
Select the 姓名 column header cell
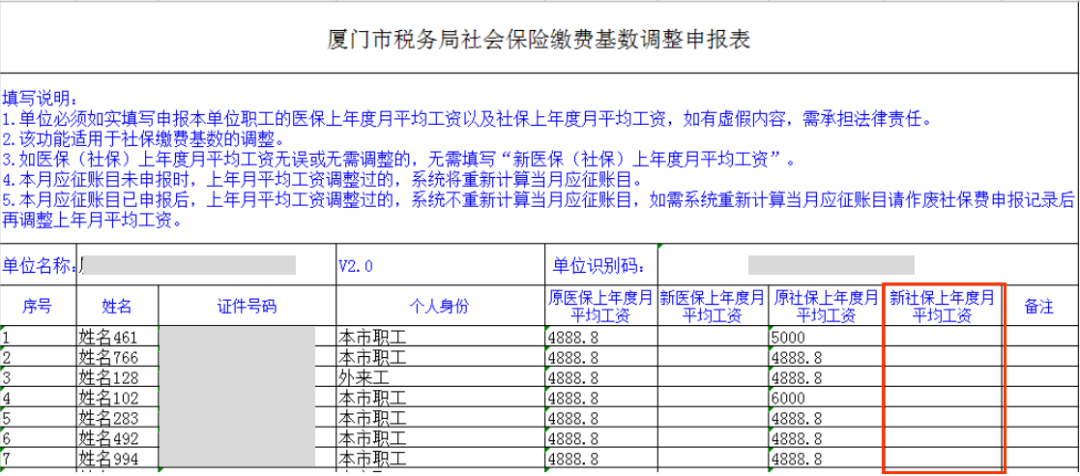[117, 306]
